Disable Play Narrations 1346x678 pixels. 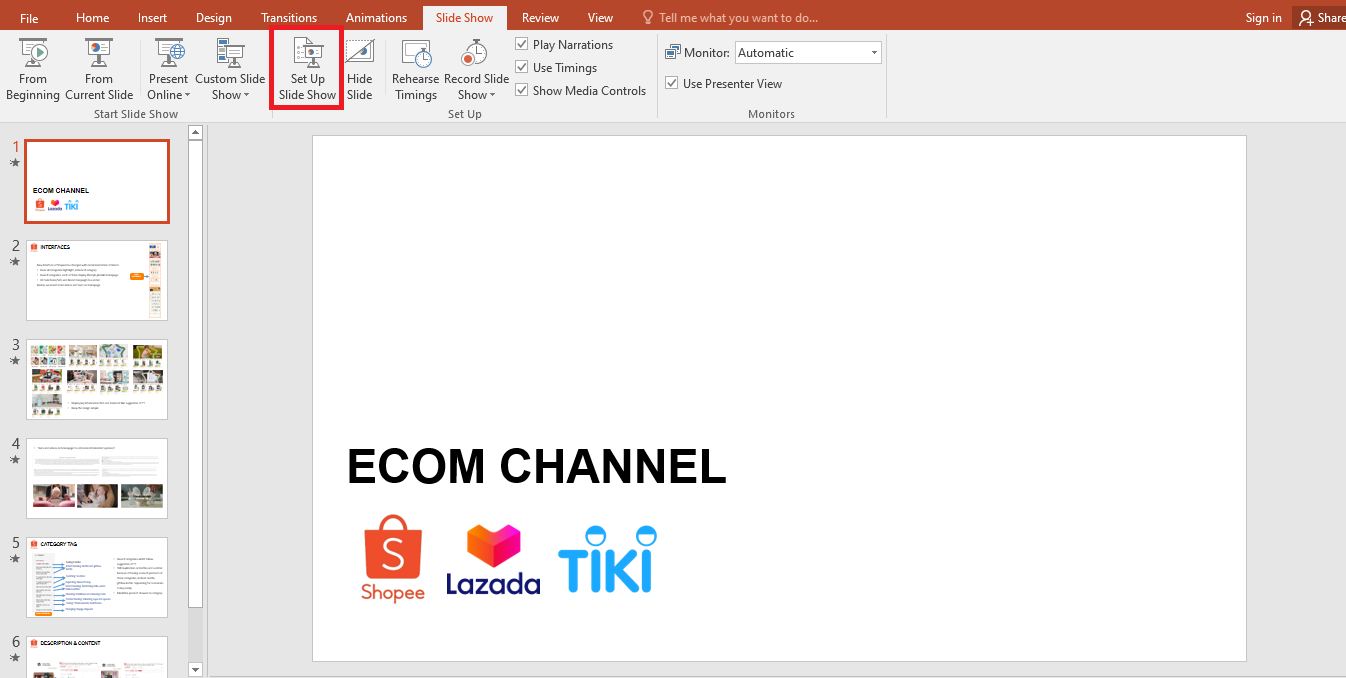[x=521, y=44]
